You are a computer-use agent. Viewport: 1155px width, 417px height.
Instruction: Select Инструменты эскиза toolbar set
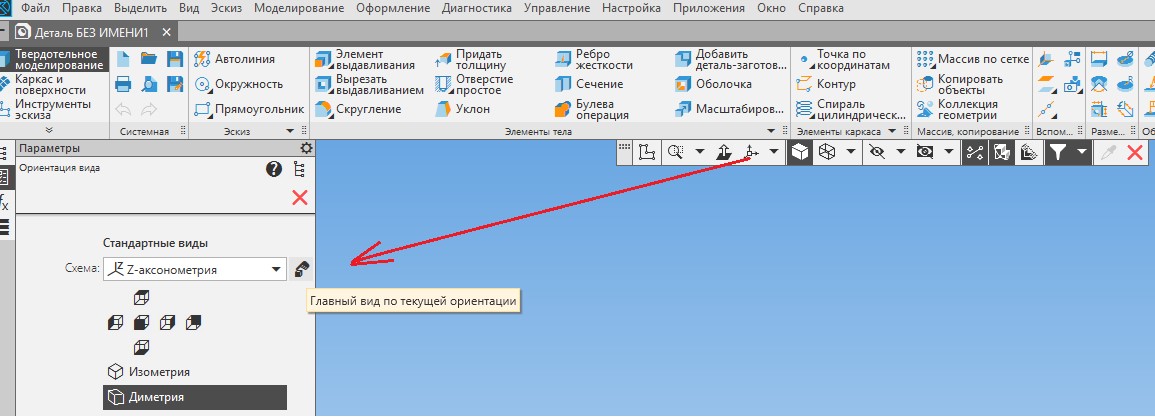(53, 109)
